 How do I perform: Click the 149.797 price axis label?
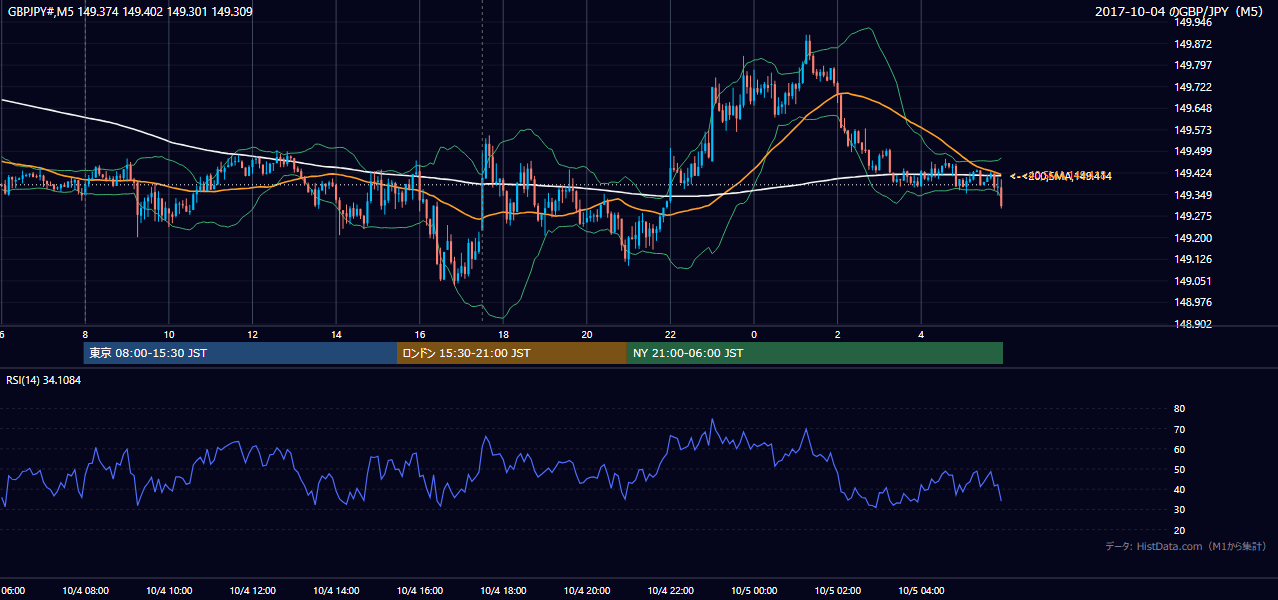click(x=1193, y=65)
